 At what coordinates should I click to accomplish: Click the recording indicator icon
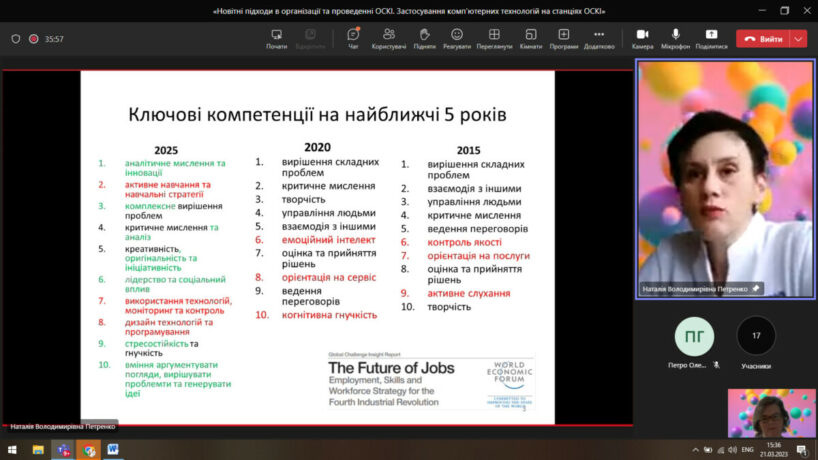pos(33,39)
